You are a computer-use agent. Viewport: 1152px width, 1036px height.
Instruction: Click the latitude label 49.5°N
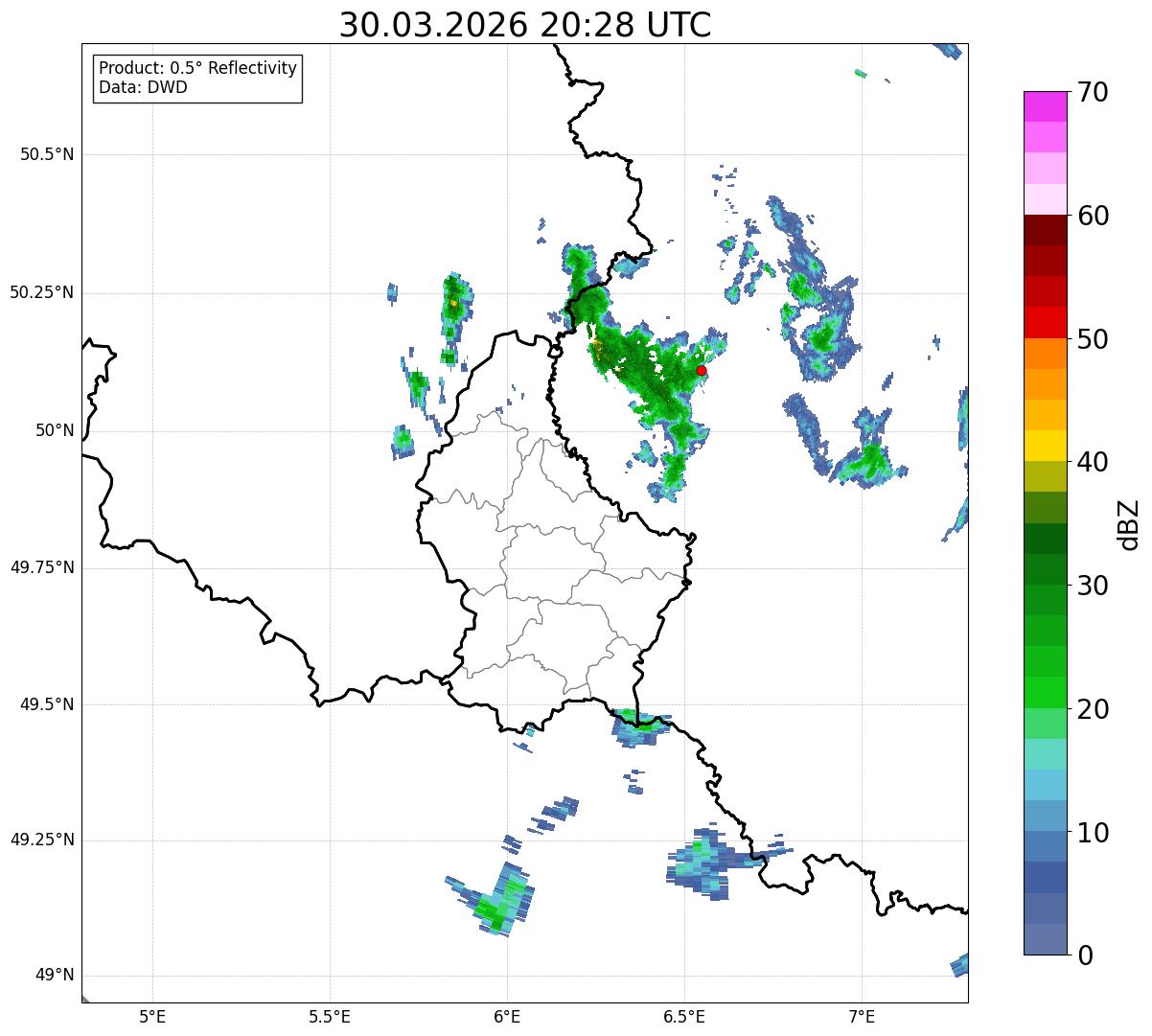point(47,704)
